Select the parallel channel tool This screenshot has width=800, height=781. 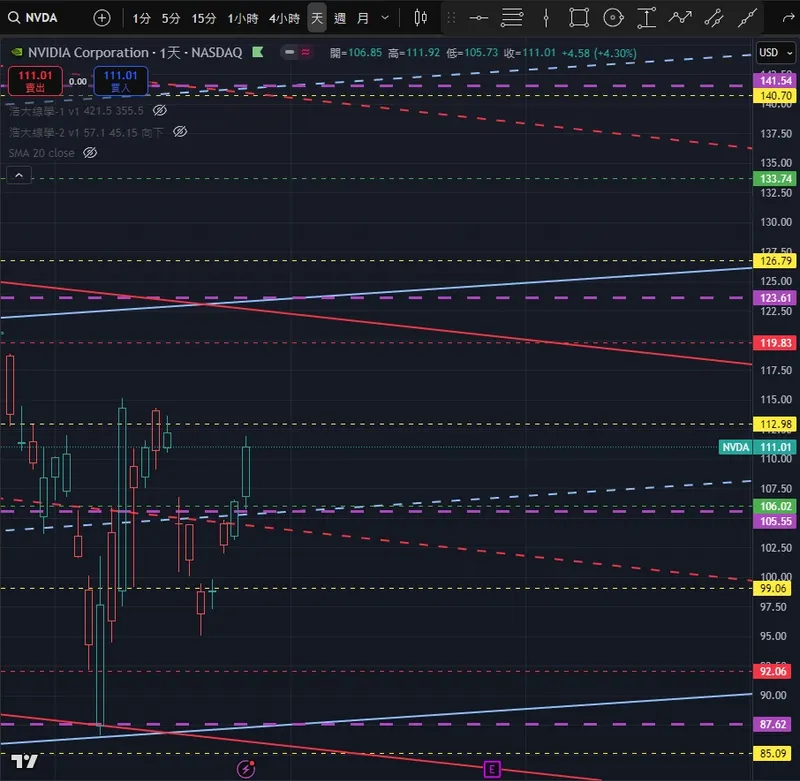coord(714,18)
